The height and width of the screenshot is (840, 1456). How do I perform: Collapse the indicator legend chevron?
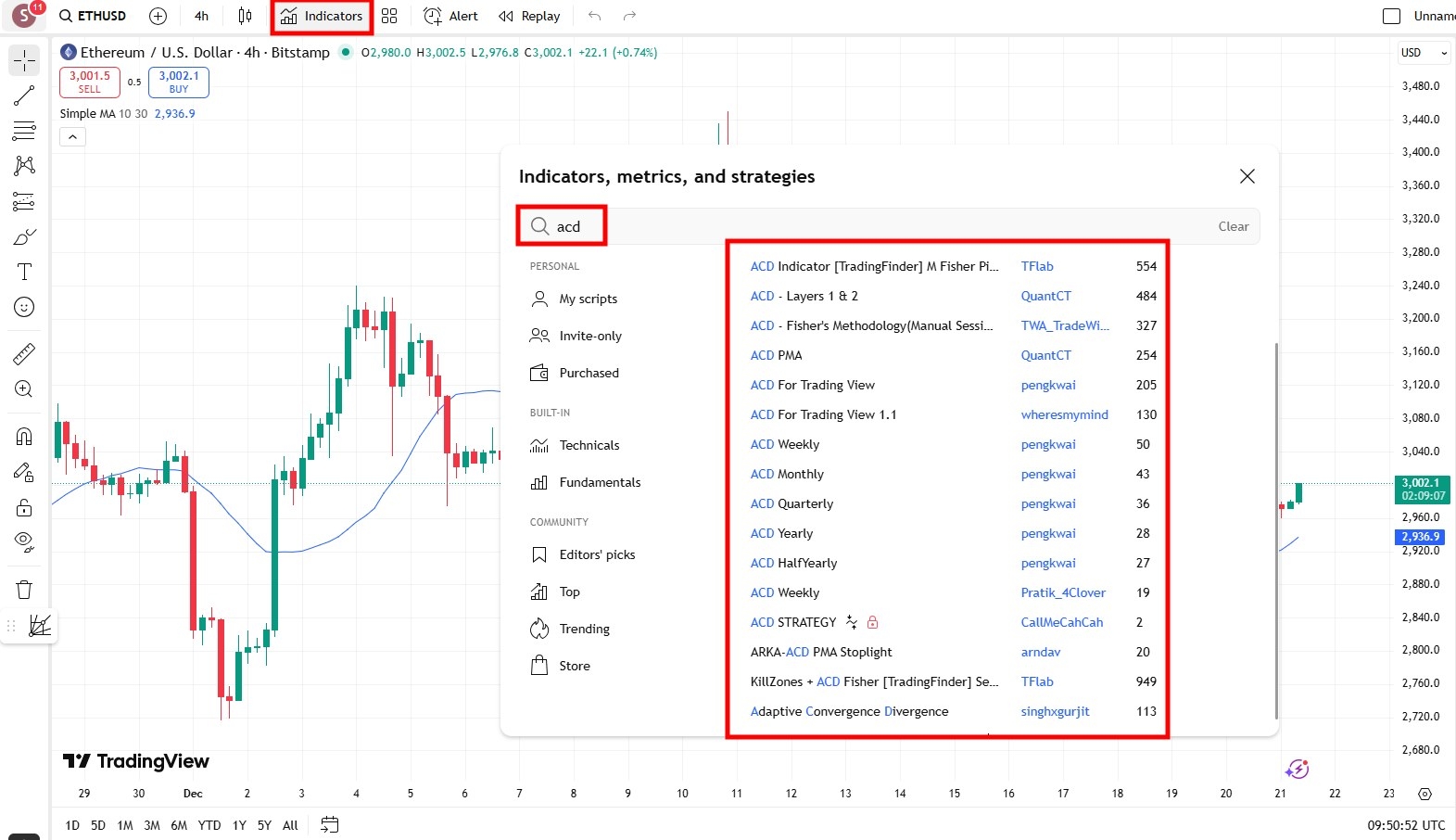coord(72,137)
